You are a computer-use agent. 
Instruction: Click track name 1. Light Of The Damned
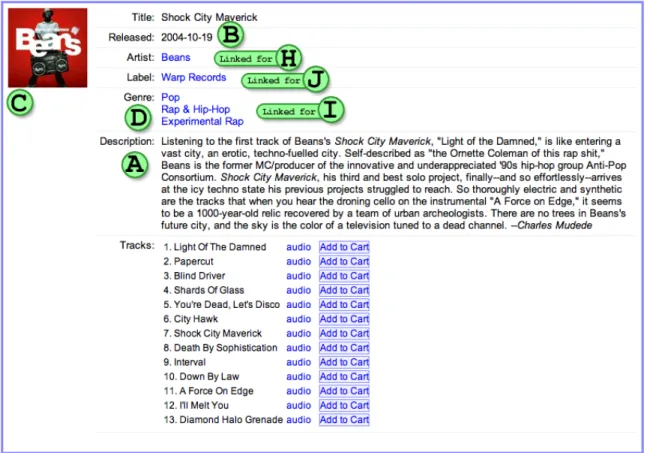215,247
